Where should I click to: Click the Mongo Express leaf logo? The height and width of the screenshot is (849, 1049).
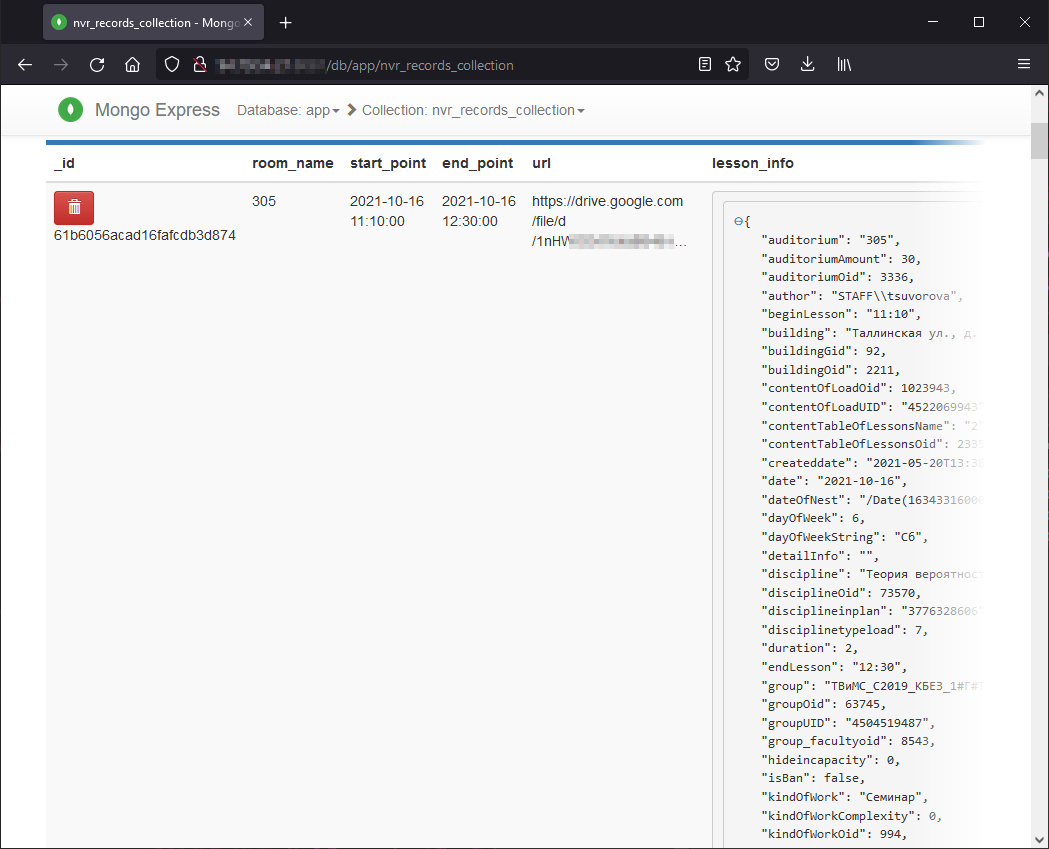click(x=70, y=110)
